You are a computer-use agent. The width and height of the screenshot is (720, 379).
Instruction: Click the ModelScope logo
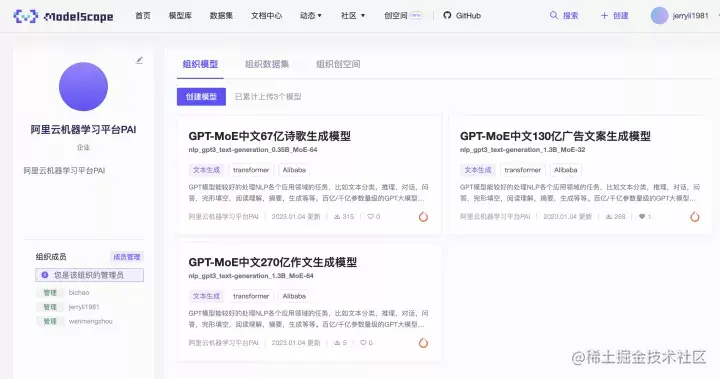pyautogui.click(x=63, y=16)
